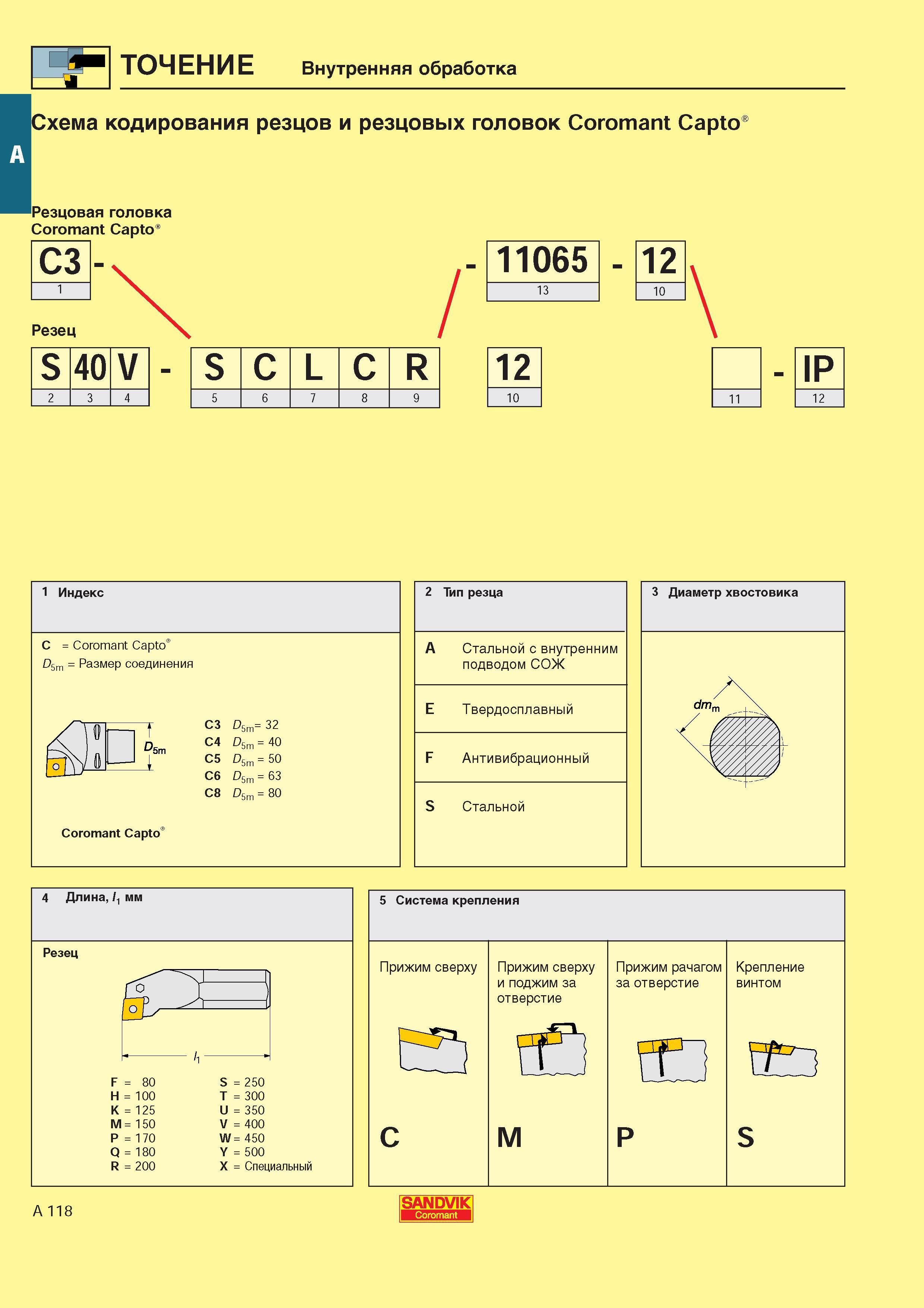This screenshot has height=1308, width=924.
Task: Click the "F = 80" length value
Action: coord(133,1082)
